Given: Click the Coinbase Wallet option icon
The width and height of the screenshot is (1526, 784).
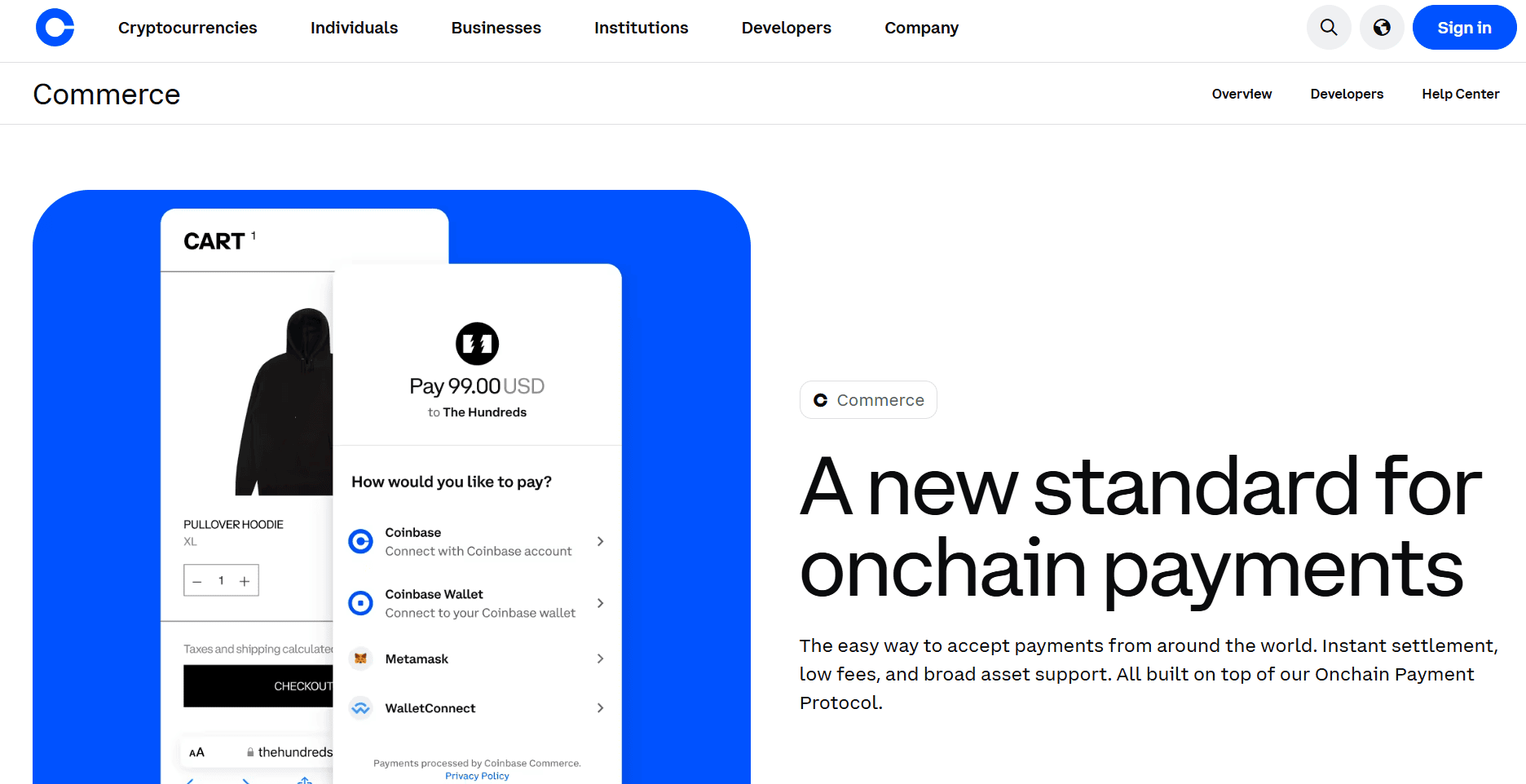Looking at the screenshot, I should click(360, 603).
